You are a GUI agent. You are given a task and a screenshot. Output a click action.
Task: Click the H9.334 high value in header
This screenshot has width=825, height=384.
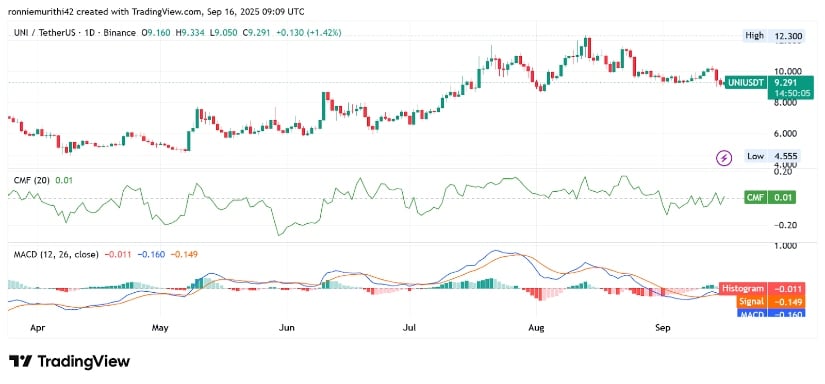pos(190,33)
